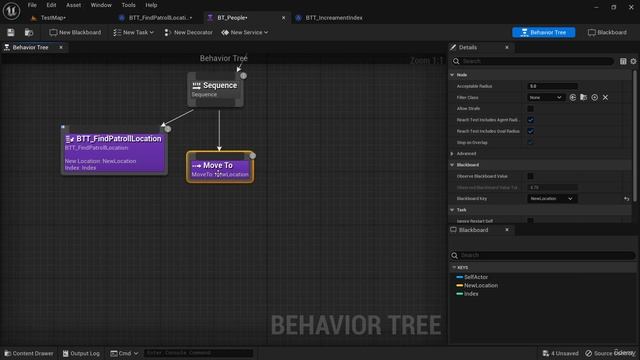Image resolution: width=640 pixels, height=360 pixels.
Task: Click the Unreal Engine logo icon
Action: pos(11,11)
